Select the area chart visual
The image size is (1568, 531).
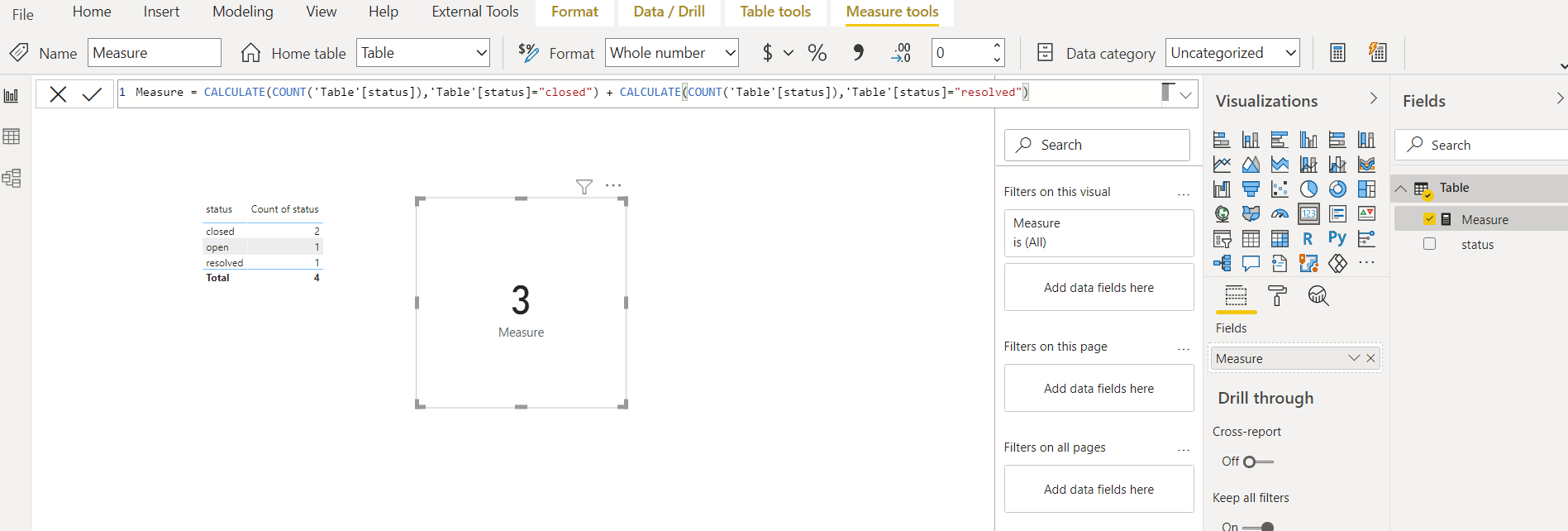1251,165
